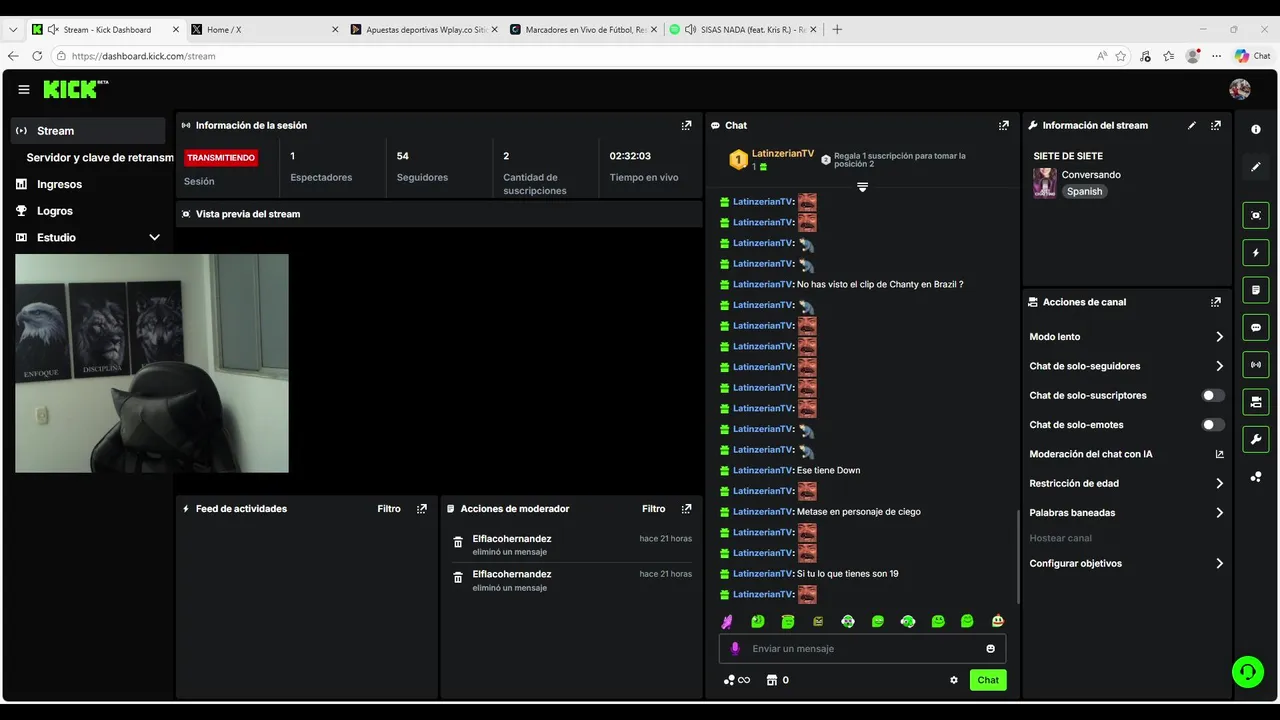Click the purple microphone icon in message box
The image size is (1280, 720).
735,649
